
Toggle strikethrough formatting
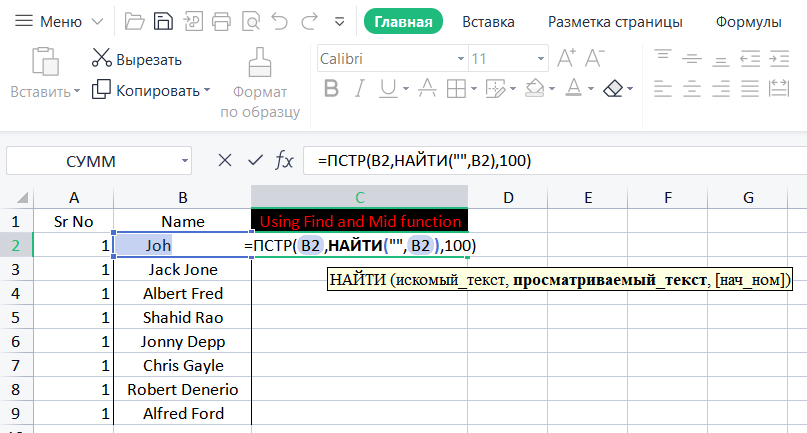pos(427,89)
